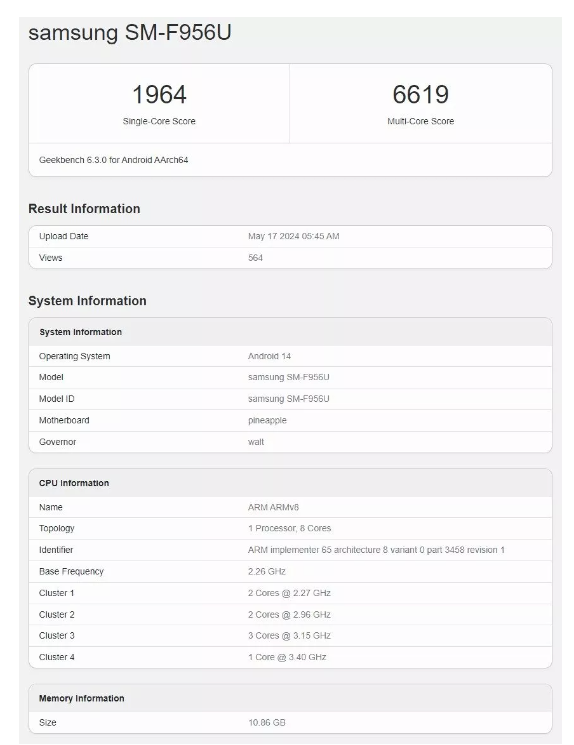Image resolution: width=574 pixels, height=745 pixels.
Task: Click the Views label
Action: (50, 258)
